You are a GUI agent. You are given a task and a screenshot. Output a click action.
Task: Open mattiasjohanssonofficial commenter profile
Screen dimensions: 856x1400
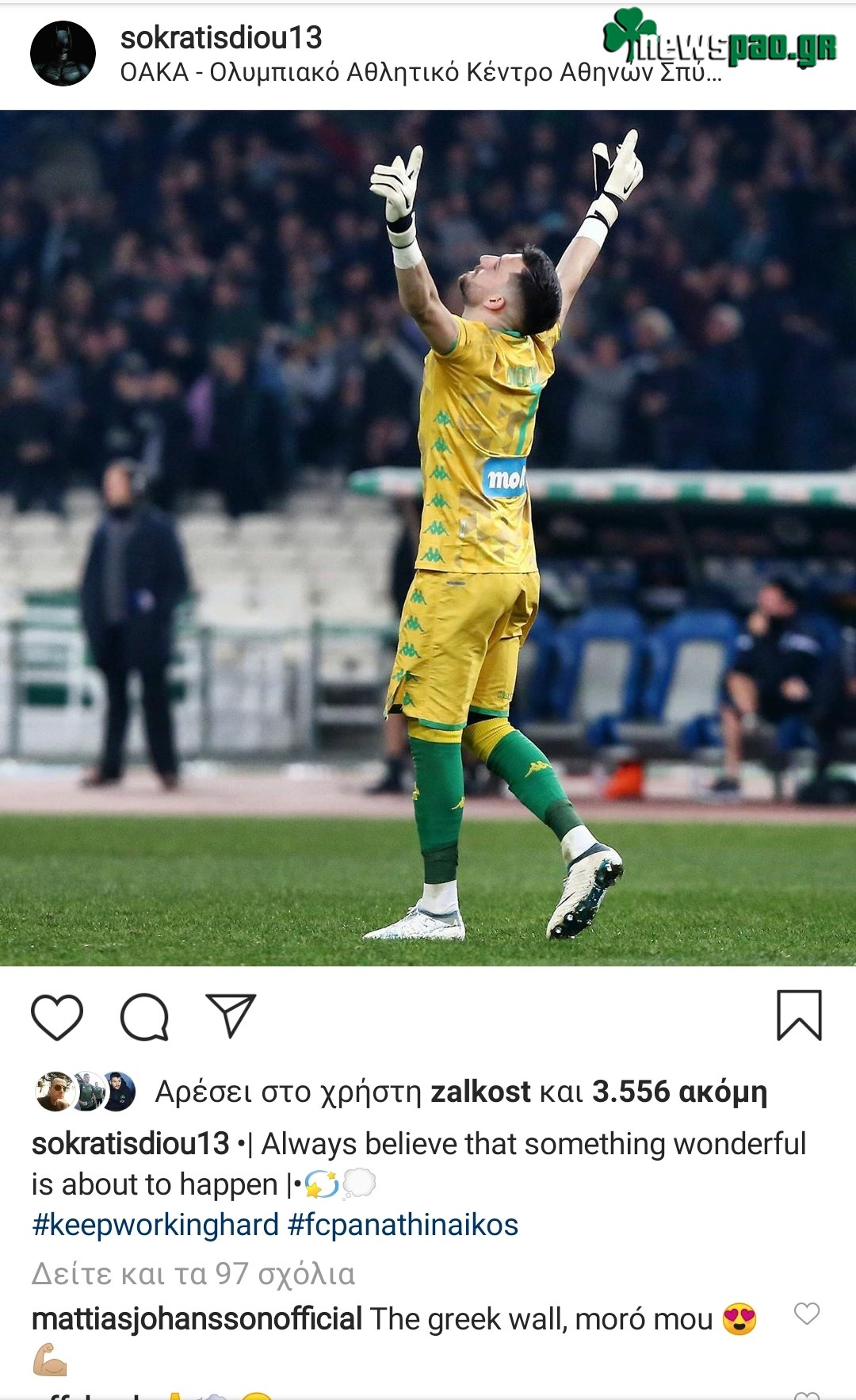coord(197,1319)
